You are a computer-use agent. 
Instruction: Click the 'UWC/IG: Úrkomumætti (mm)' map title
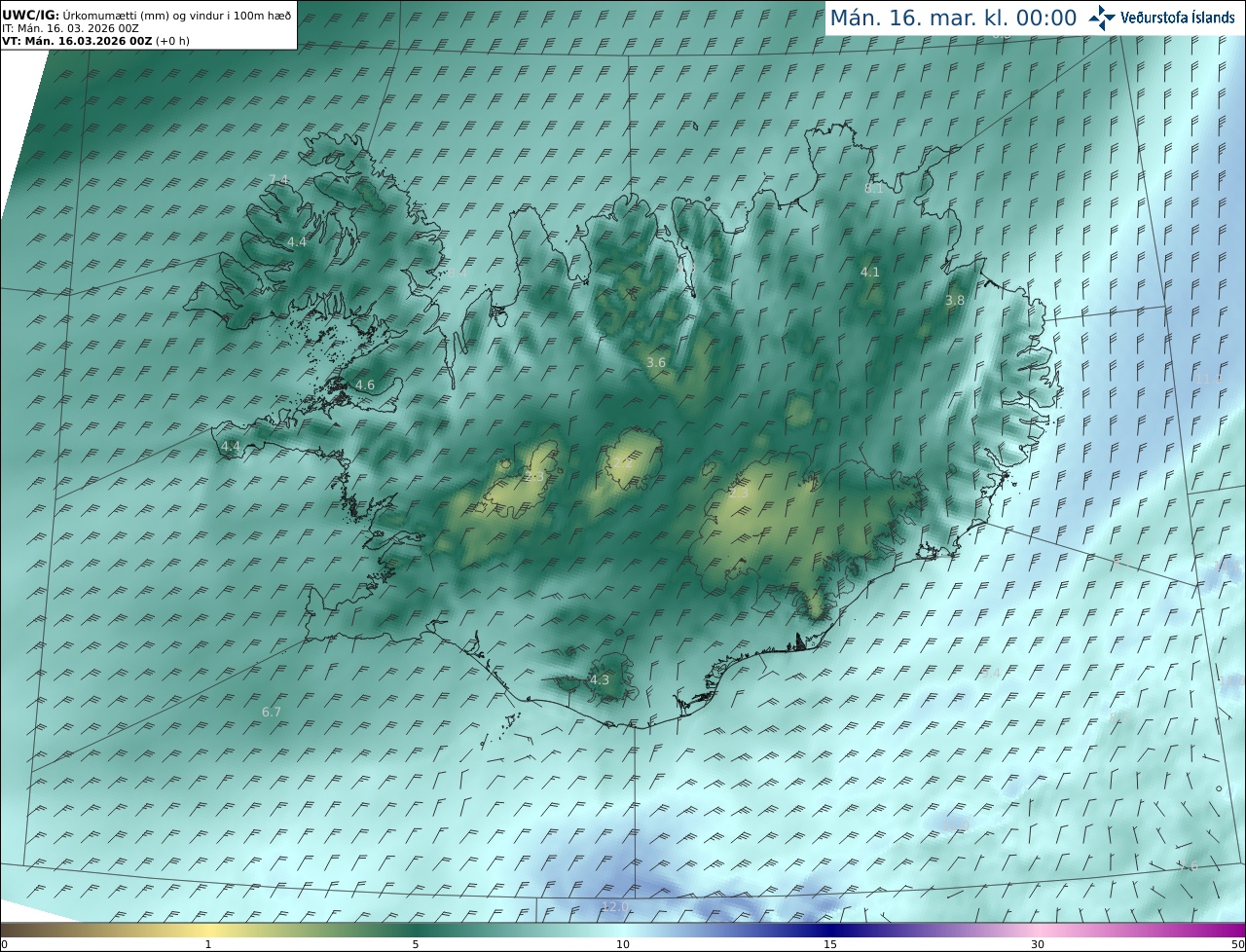click(146, 15)
